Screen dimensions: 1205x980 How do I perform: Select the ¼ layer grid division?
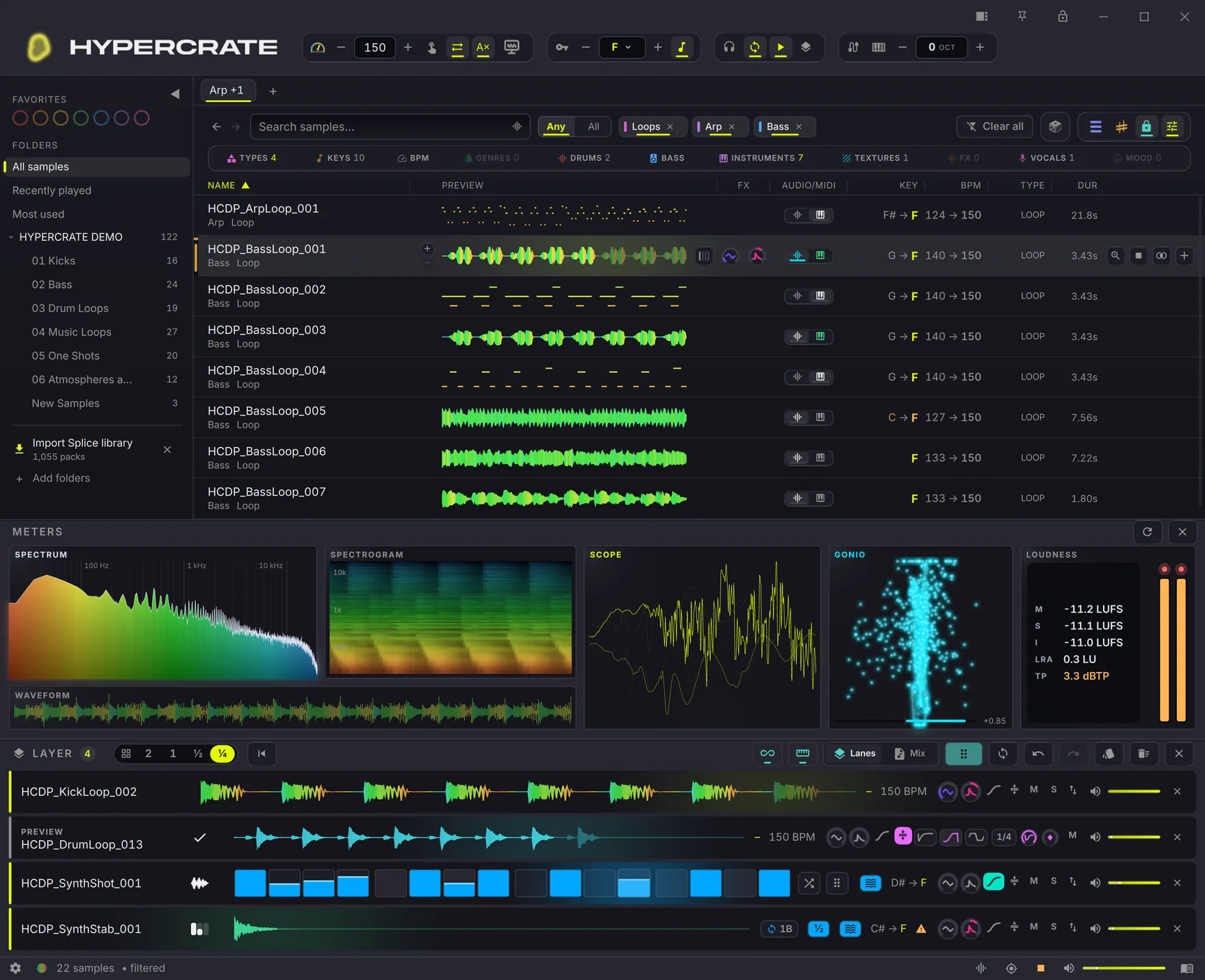tap(223, 753)
